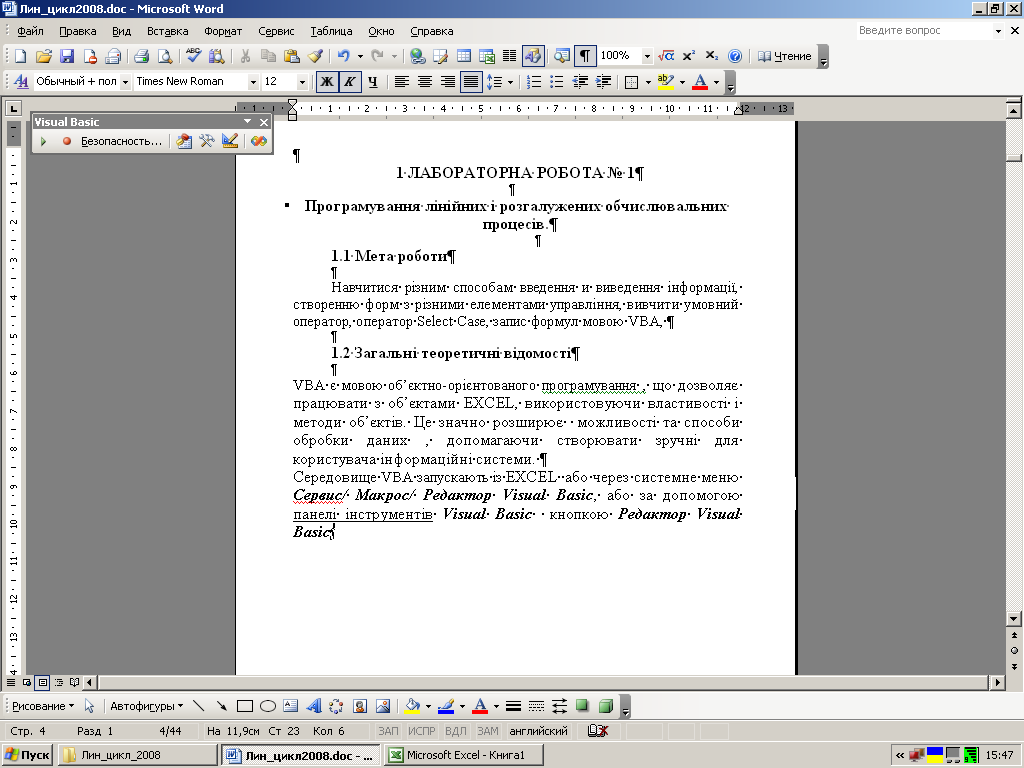Apply the highlight color marker
1024x768 pixels.
click(x=665, y=82)
